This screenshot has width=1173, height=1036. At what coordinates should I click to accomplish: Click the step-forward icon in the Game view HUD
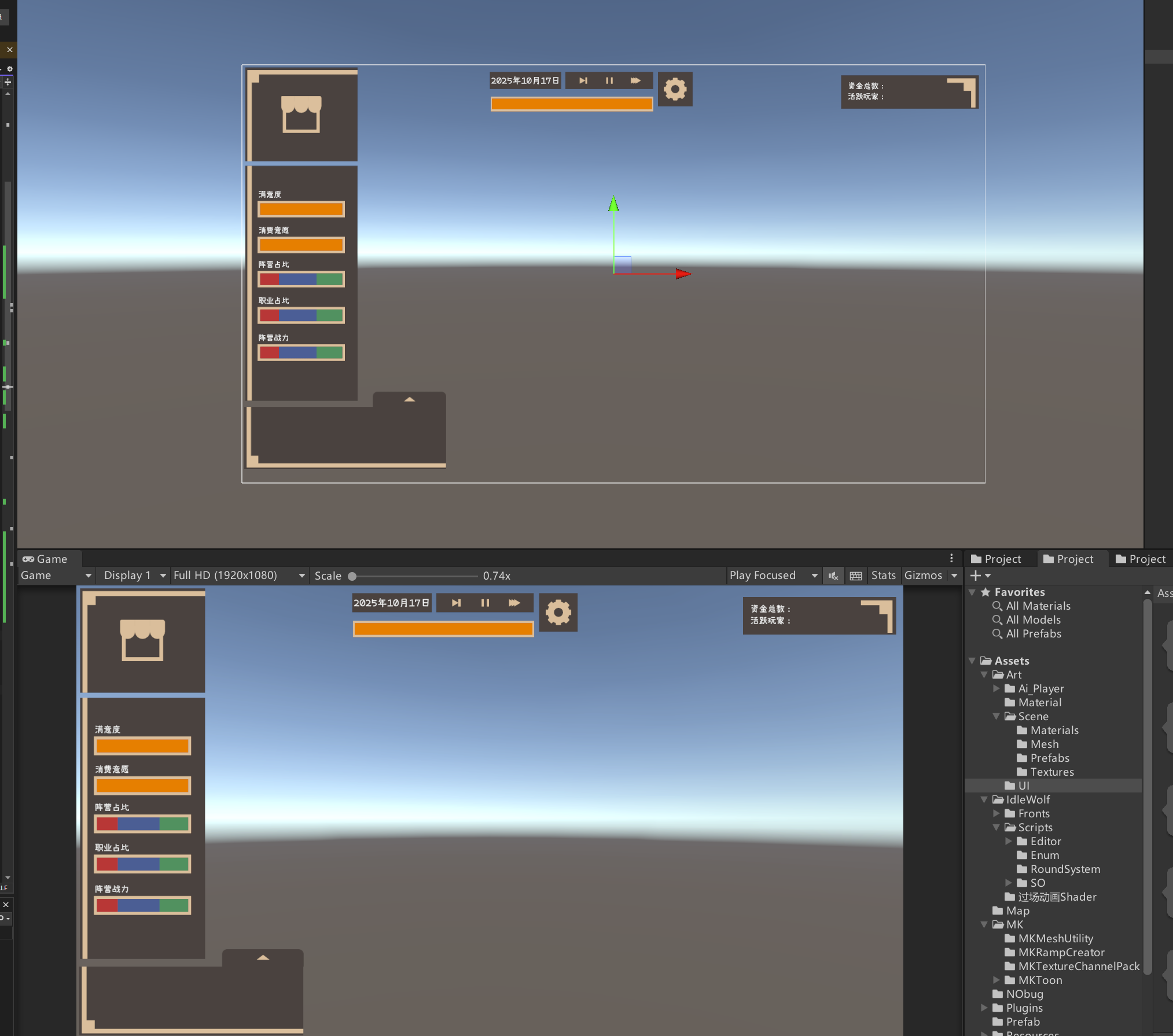456,603
